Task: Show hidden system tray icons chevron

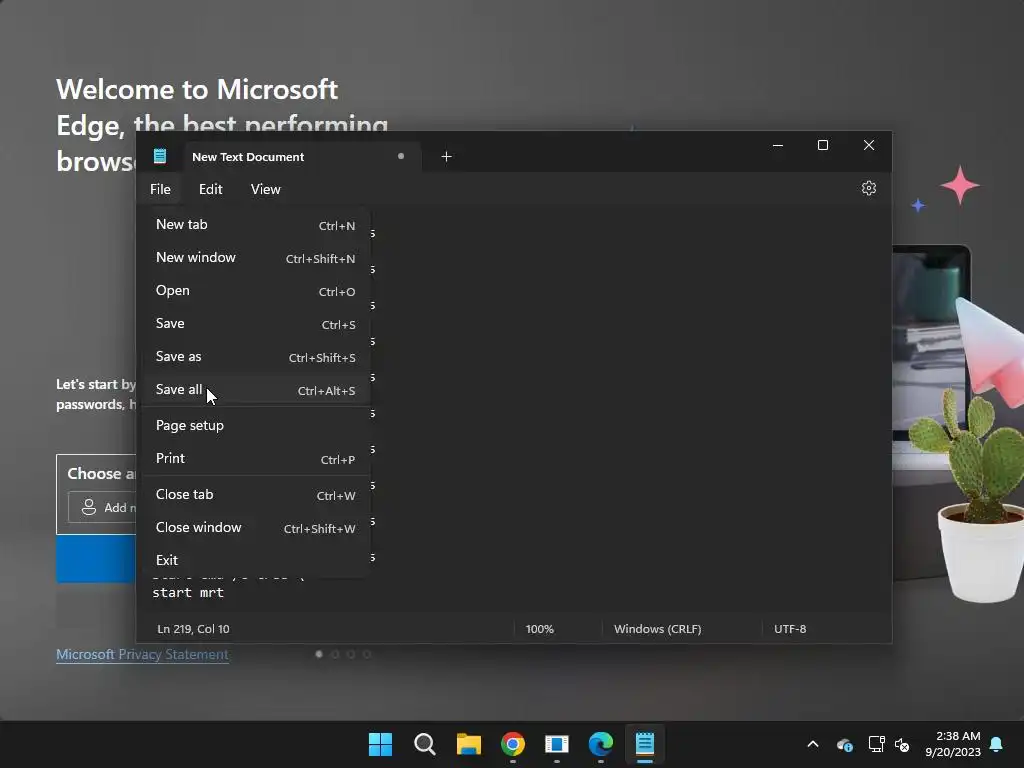Action: click(x=812, y=744)
